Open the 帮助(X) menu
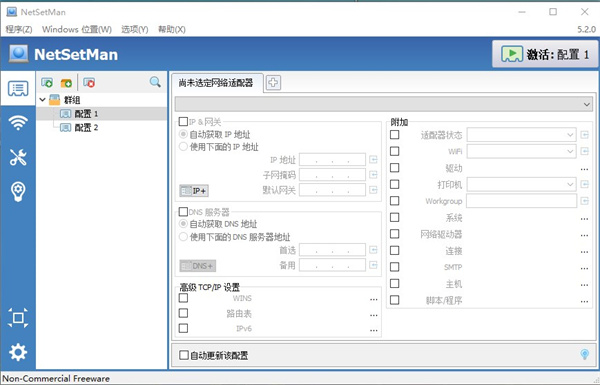This screenshot has width=600, height=385. tap(172, 29)
